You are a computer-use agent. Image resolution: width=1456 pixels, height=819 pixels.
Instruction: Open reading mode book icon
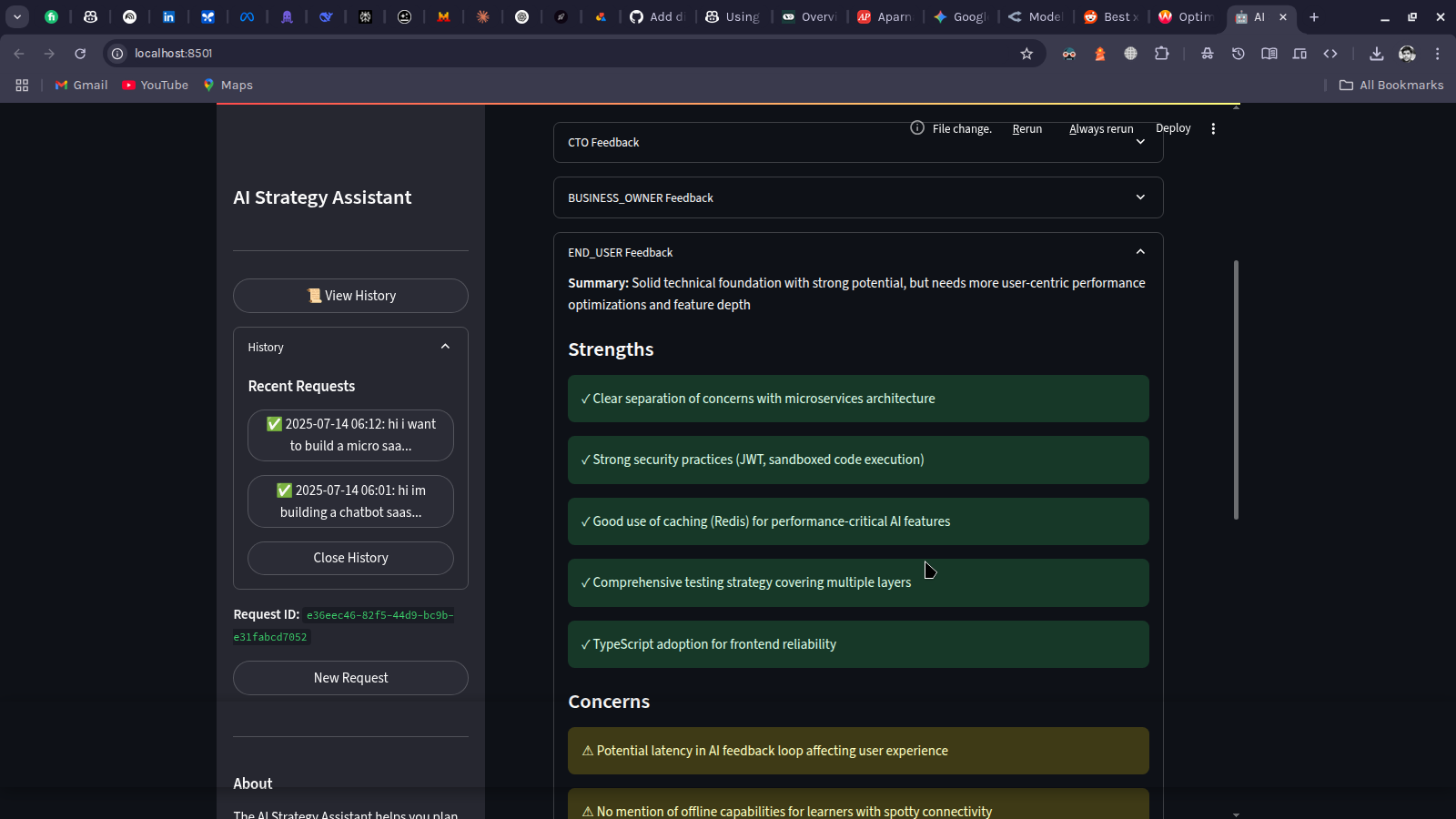click(x=1269, y=54)
